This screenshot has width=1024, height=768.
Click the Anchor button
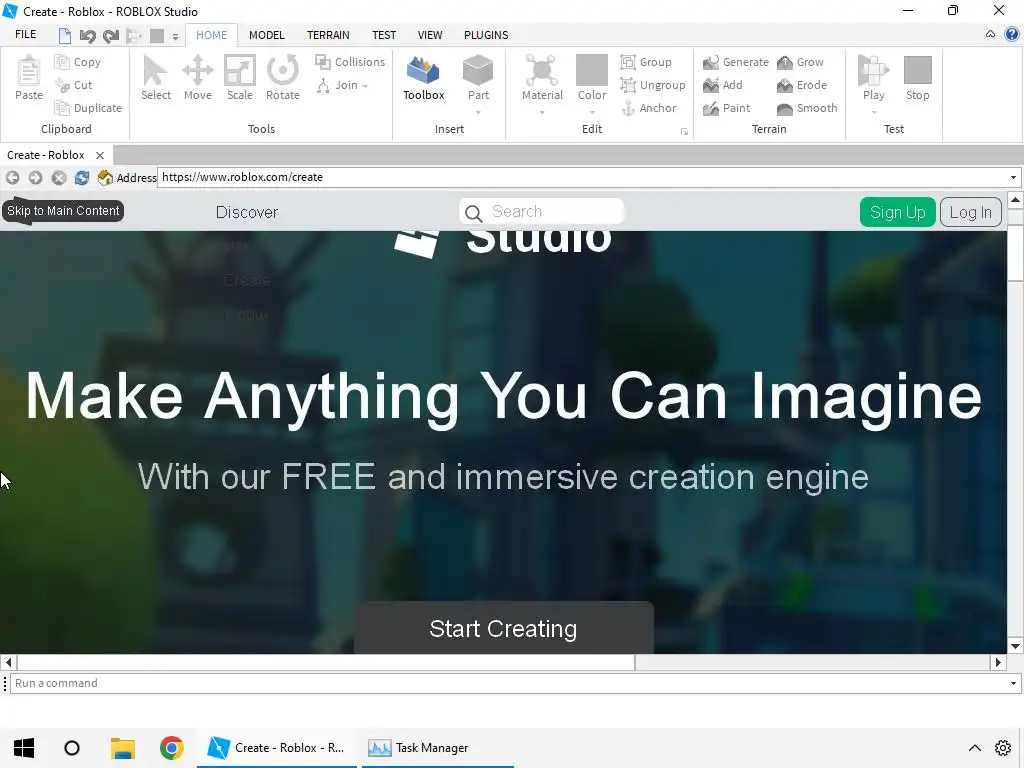click(648, 108)
